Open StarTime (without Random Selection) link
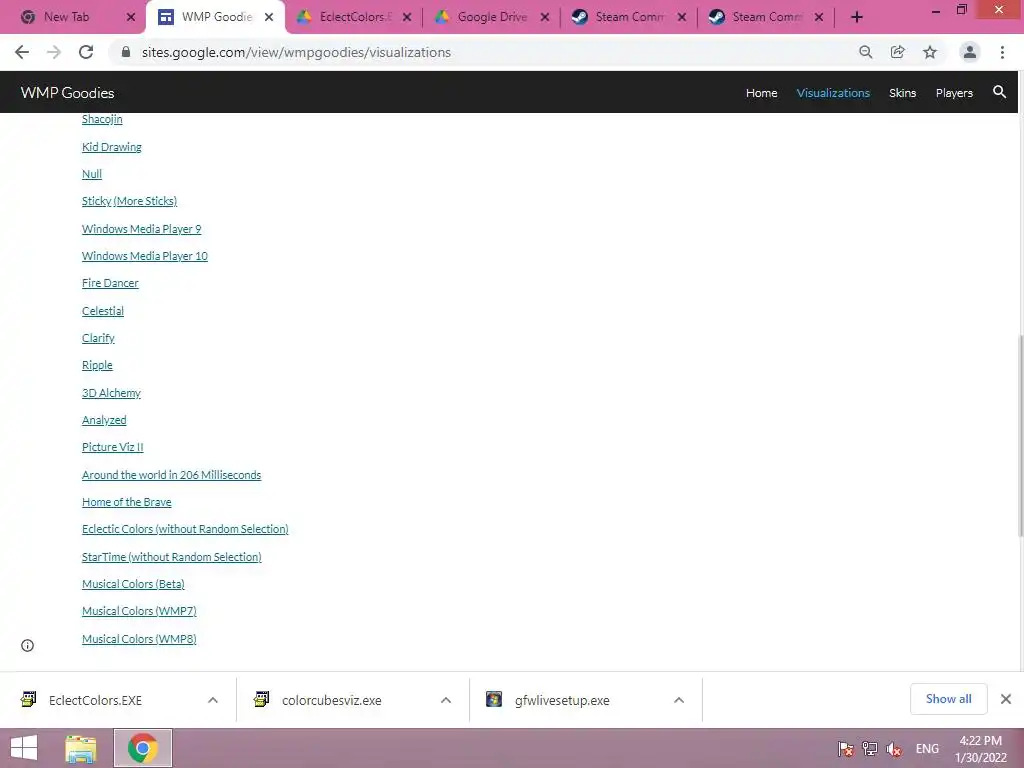This screenshot has height=768, width=1024. (x=171, y=557)
